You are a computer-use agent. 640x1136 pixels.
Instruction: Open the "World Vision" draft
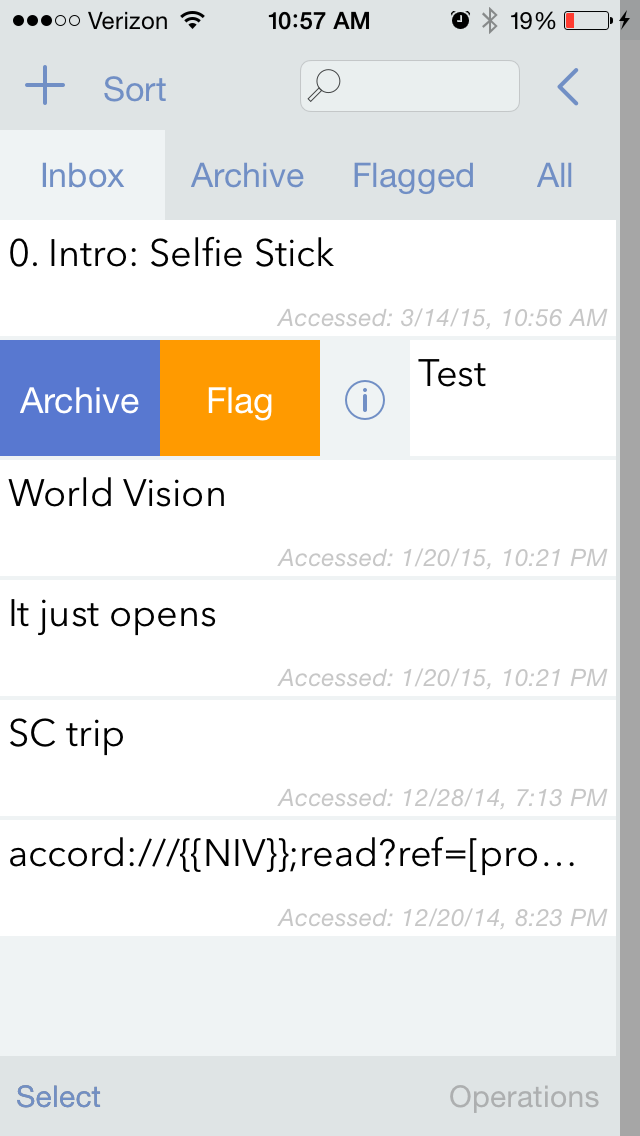click(308, 516)
